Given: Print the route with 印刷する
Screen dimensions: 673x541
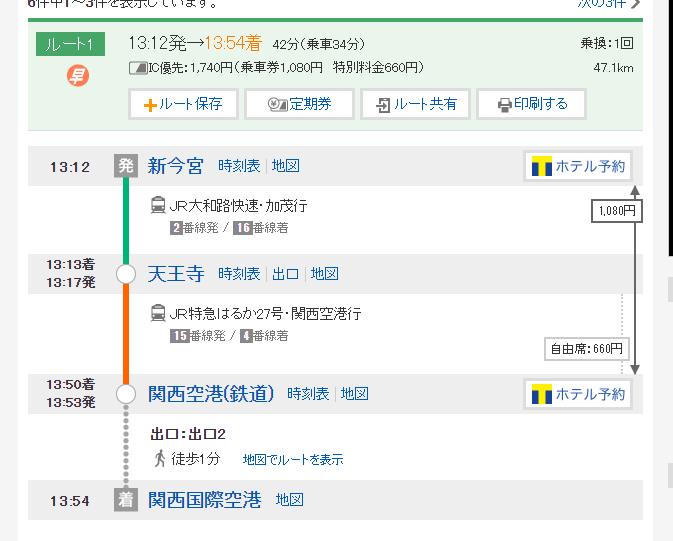Looking at the screenshot, I should pyautogui.click(x=531, y=104).
